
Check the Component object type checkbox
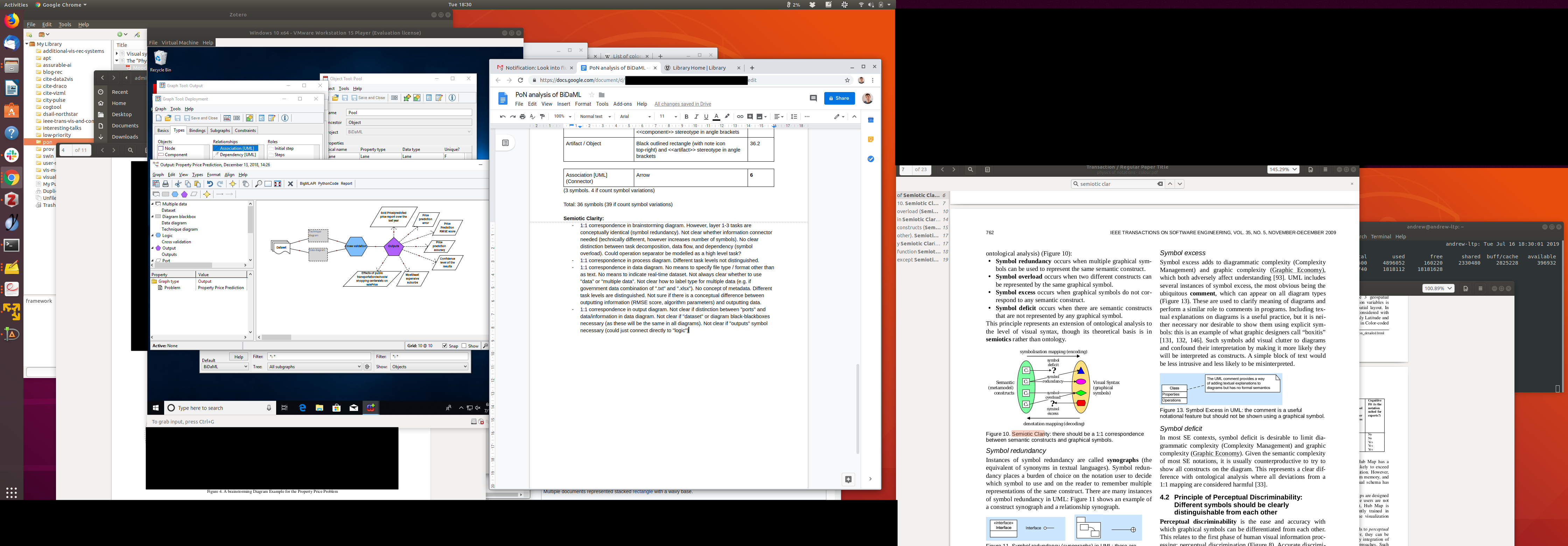pos(161,155)
